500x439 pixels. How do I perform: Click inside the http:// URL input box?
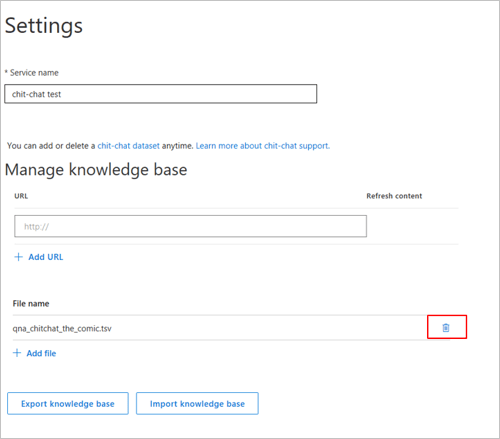190,226
